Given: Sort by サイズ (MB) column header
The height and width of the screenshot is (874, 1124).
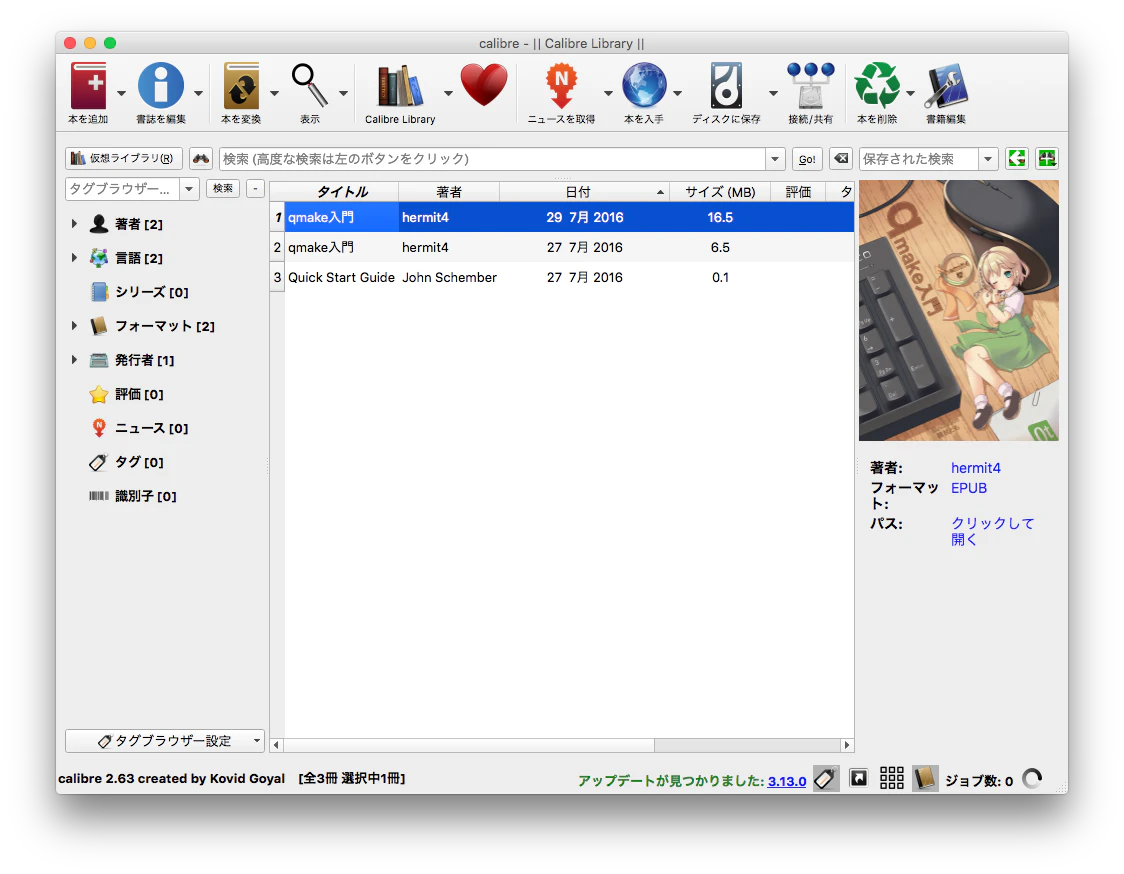Looking at the screenshot, I should click(720, 191).
